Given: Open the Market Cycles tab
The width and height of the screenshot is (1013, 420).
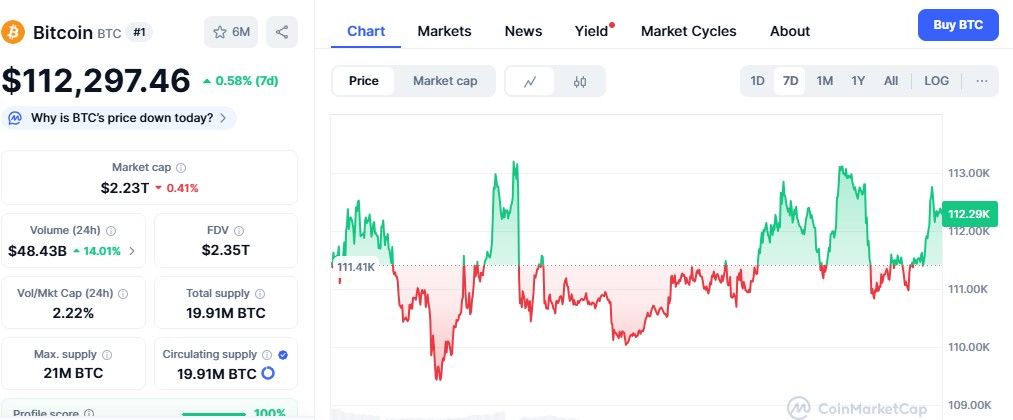Looking at the screenshot, I should (x=689, y=31).
